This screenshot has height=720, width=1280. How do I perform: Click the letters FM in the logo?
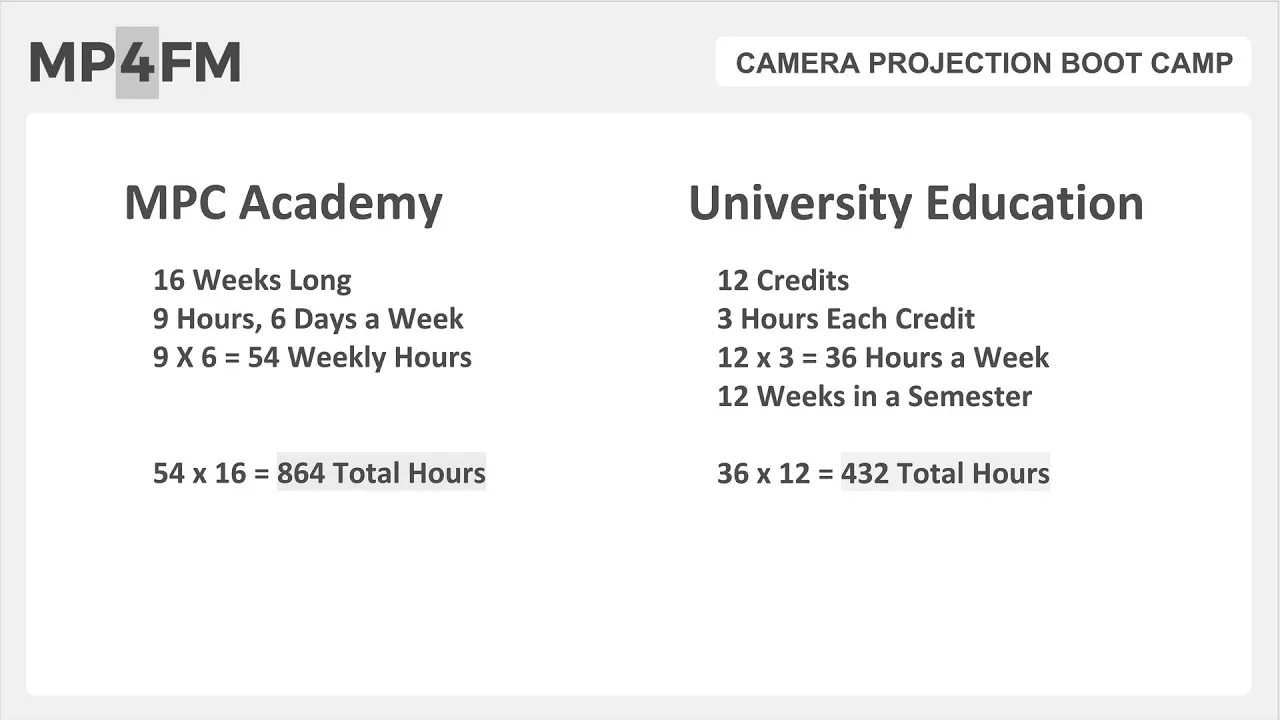pyautogui.click(x=201, y=63)
